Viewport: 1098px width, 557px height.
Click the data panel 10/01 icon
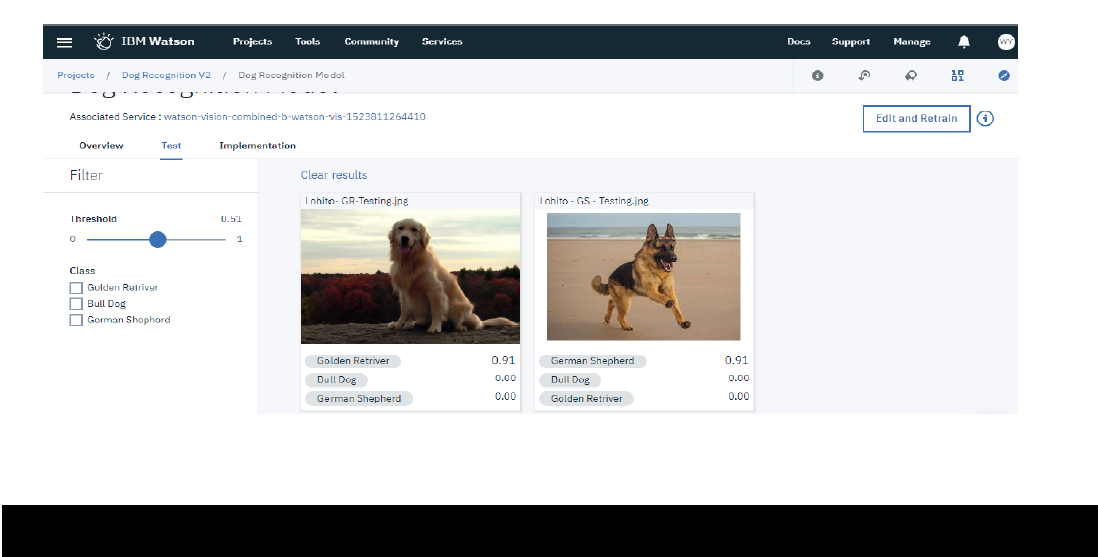pyautogui.click(x=957, y=75)
